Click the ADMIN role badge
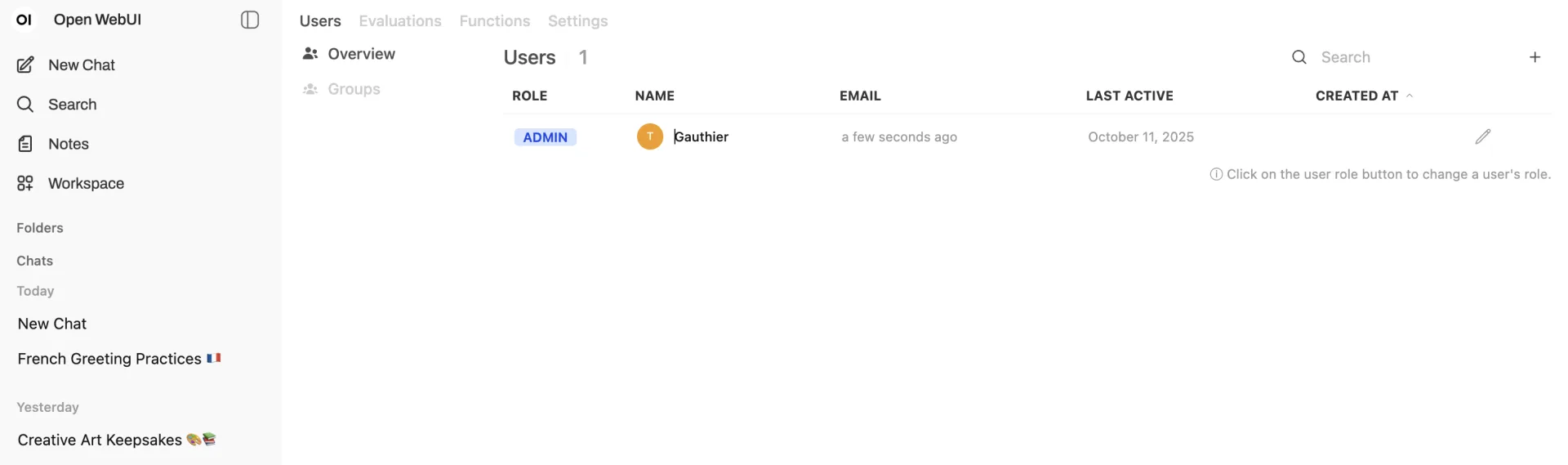The width and height of the screenshot is (1568, 465). 545,137
